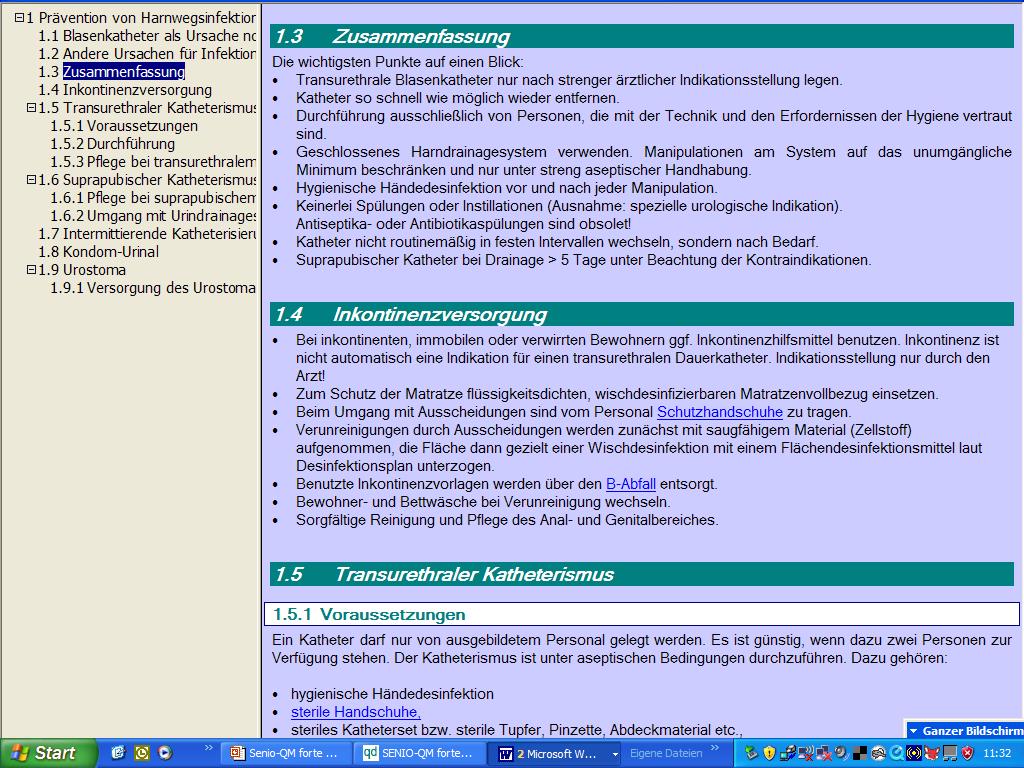The width and height of the screenshot is (1024, 768).
Task: Follow the B-Abfall hyperlink
Action: 631,484
